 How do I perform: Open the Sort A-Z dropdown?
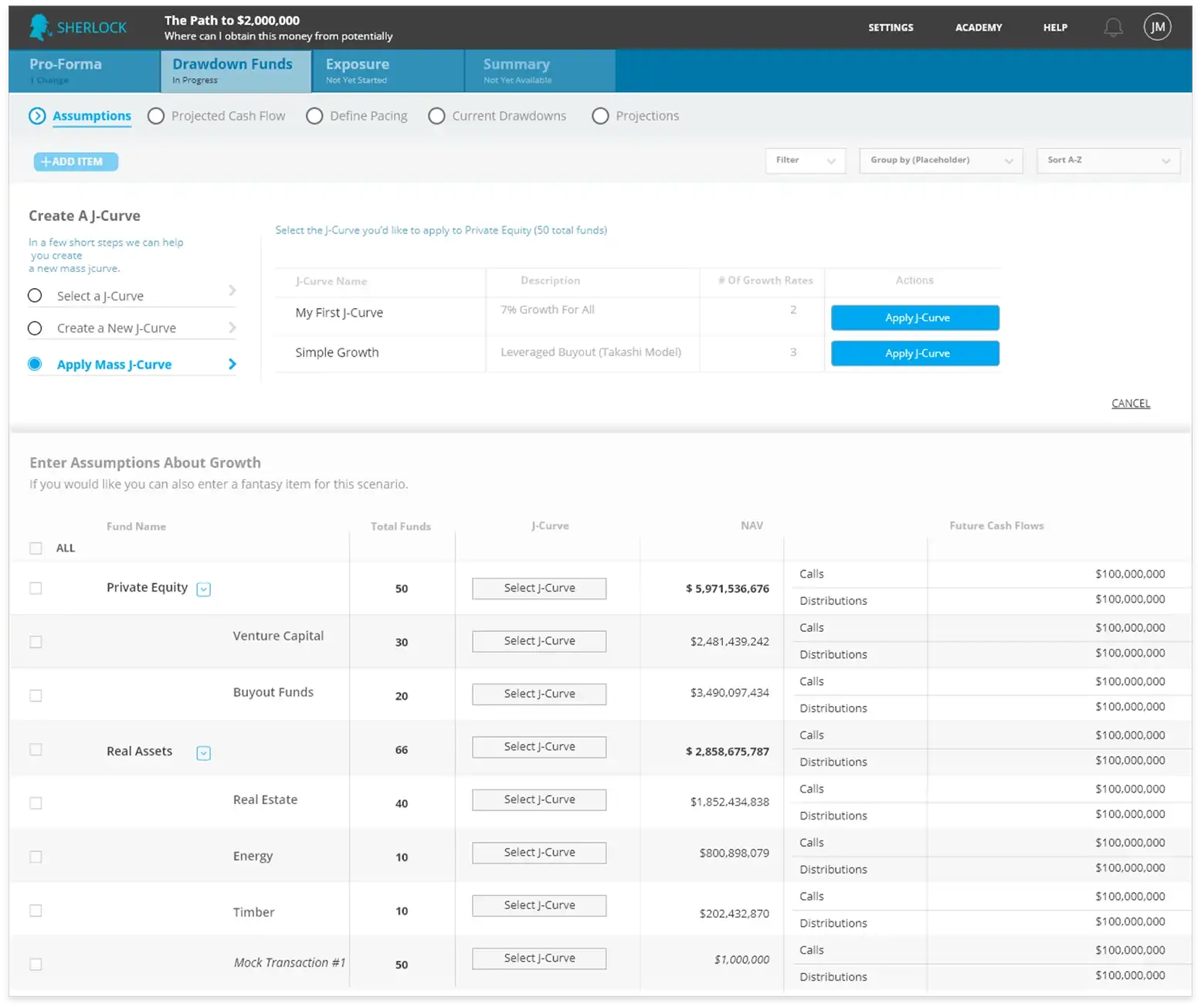tap(1108, 161)
